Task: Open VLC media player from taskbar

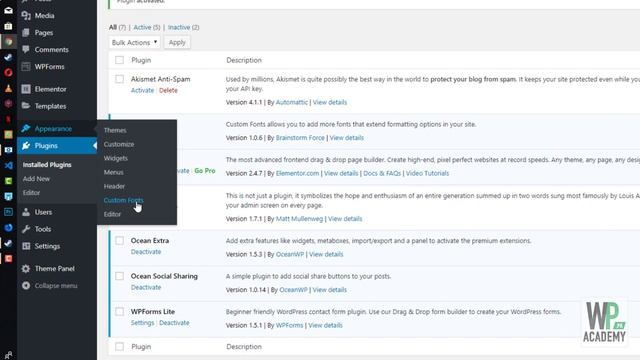Action: coord(8,88)
